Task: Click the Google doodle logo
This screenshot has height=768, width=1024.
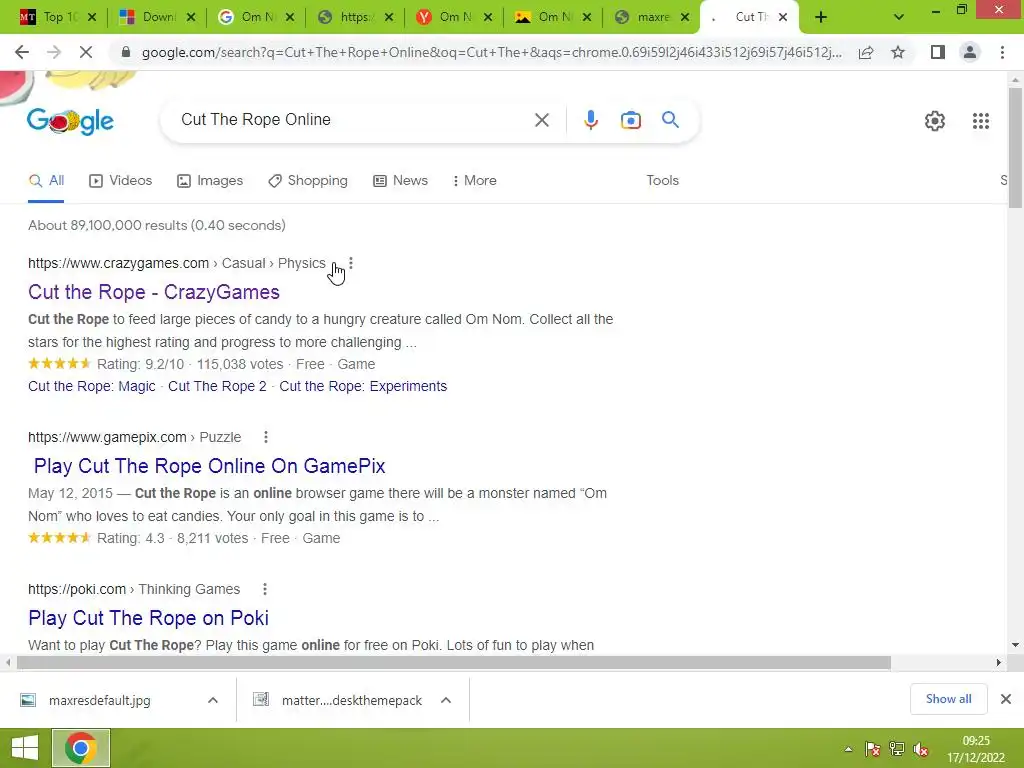Action: click(x=70, y=121)
